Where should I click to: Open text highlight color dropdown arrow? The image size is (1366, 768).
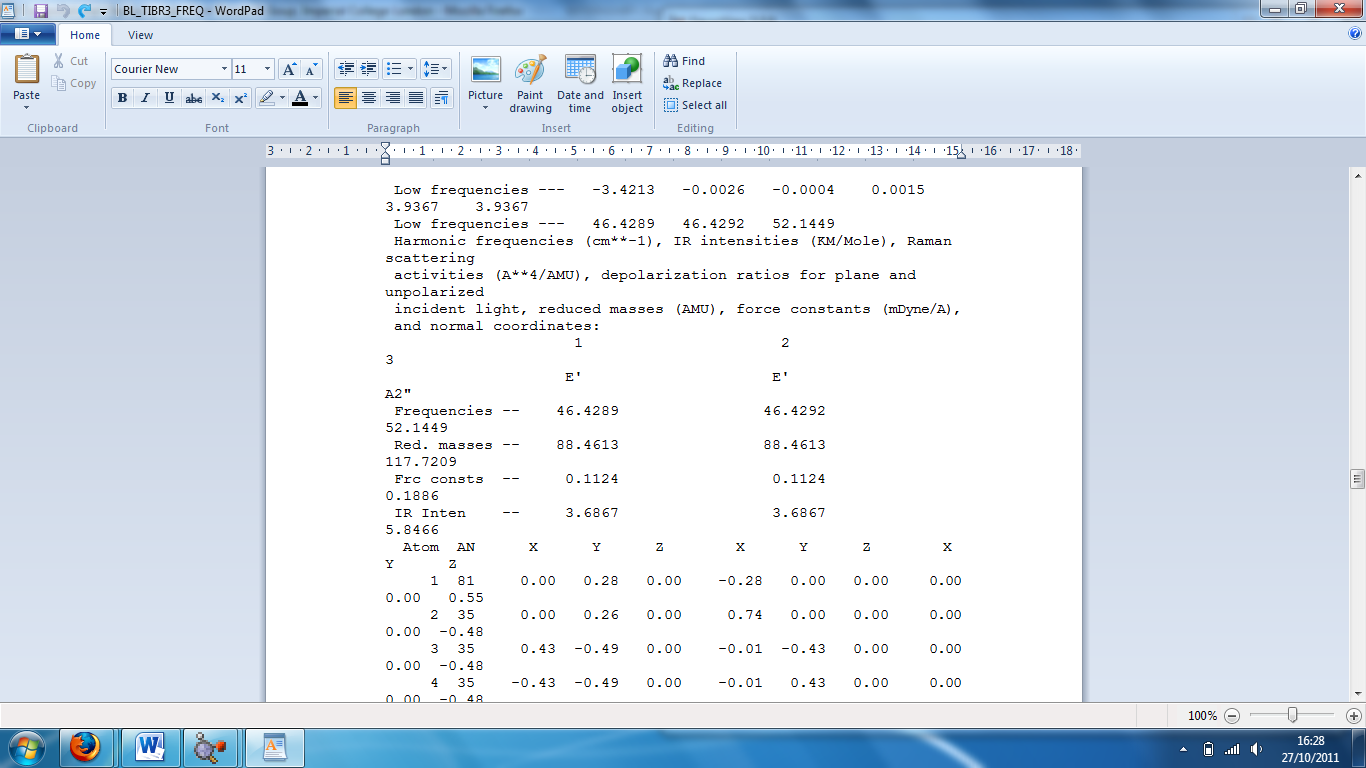pos(283,98)
